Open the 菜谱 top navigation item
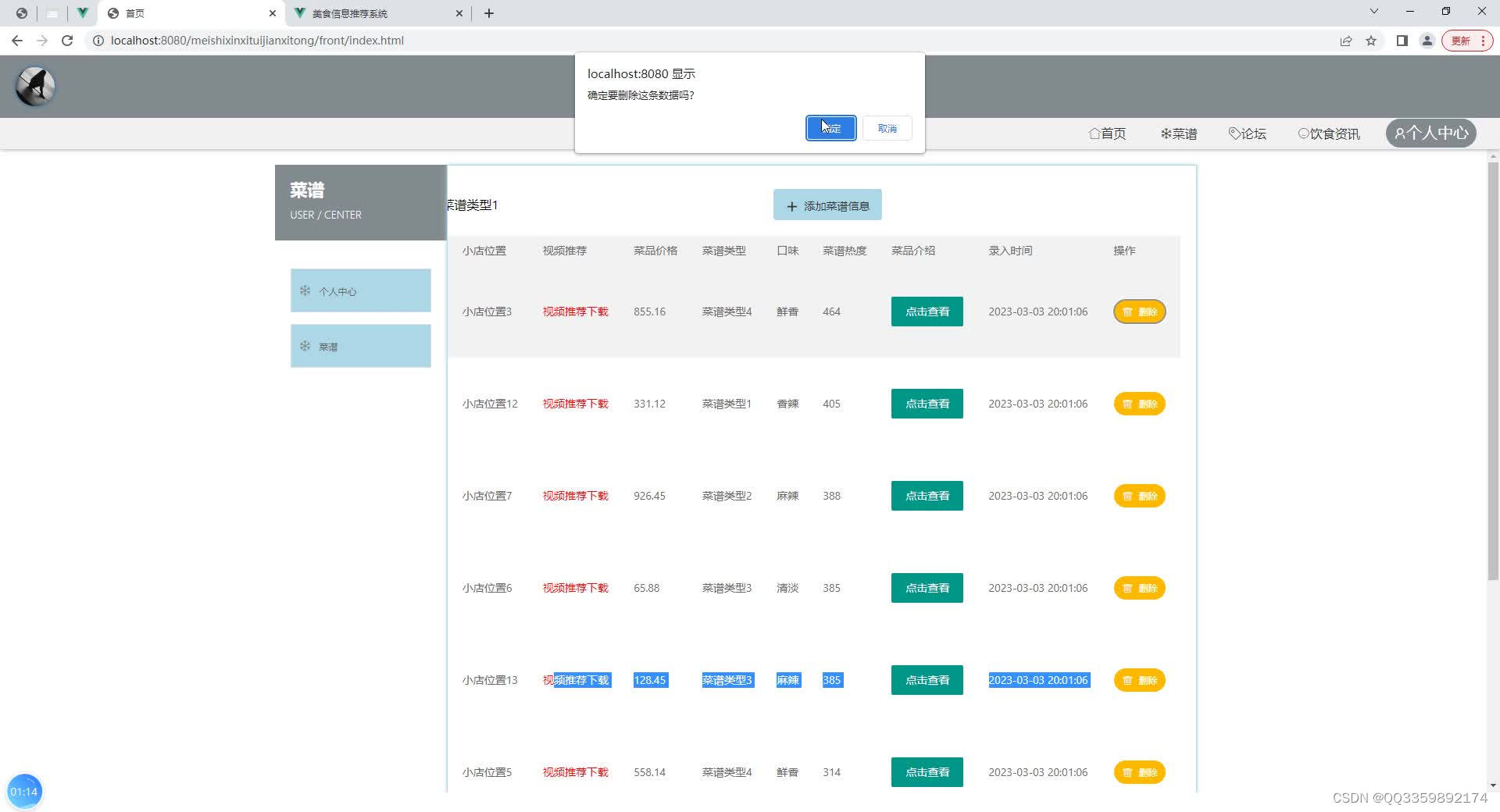This screenshot has height=812, width=1500. click(1179, 134)
